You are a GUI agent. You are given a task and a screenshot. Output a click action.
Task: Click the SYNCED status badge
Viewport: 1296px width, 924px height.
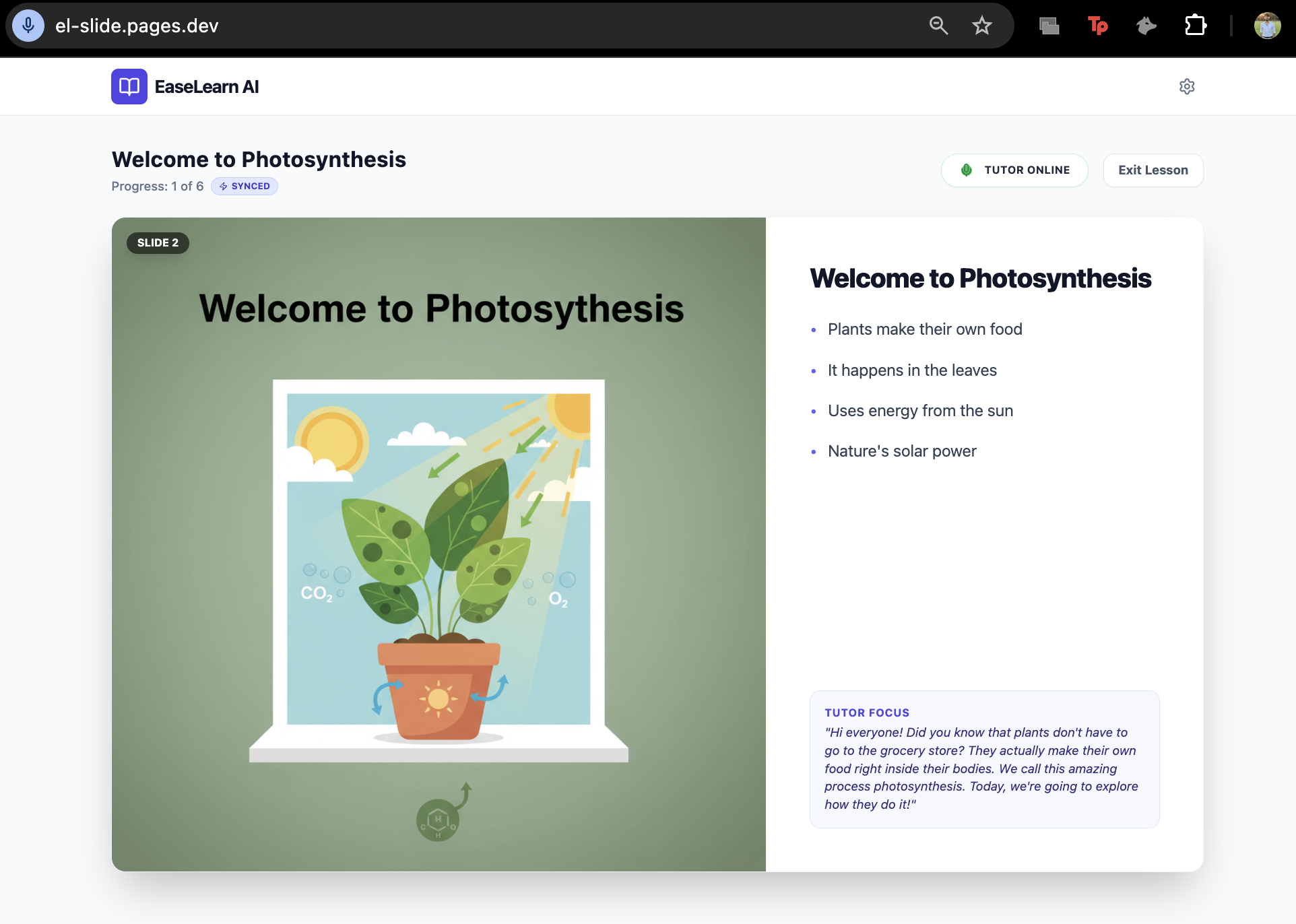(x=244, y=187)
